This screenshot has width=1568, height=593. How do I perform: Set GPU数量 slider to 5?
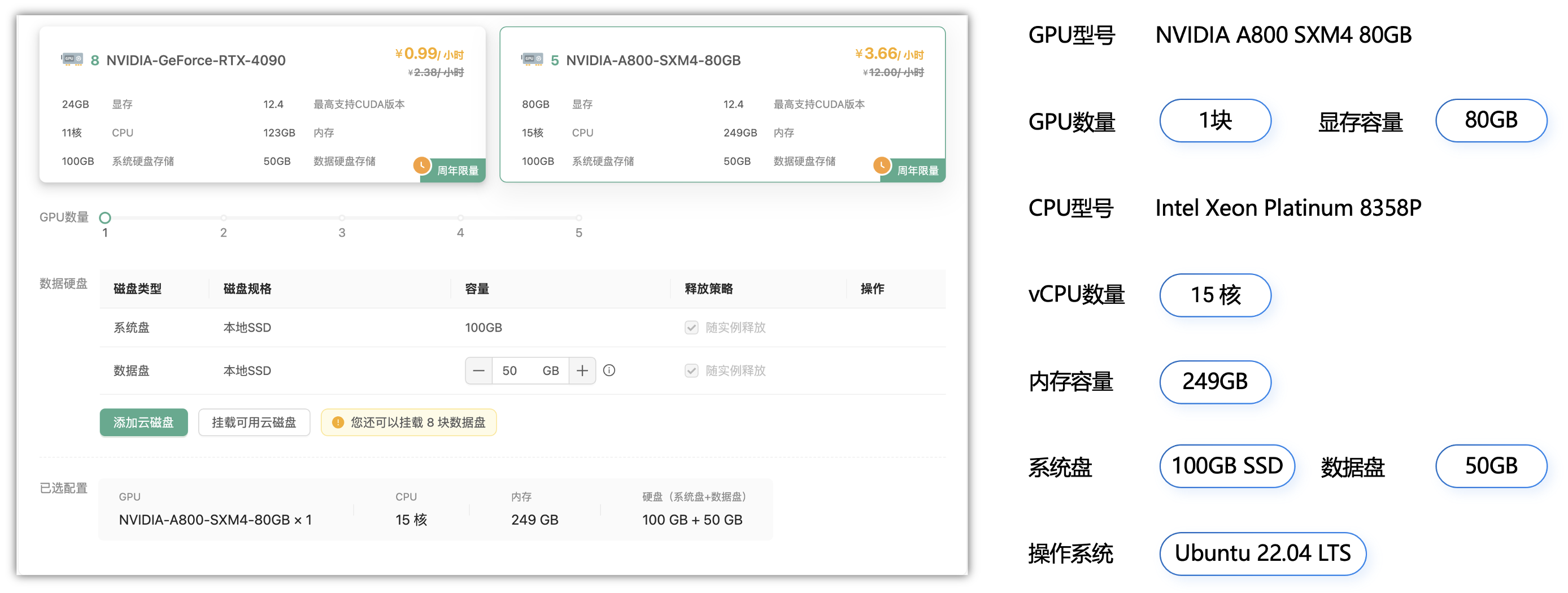tap(579, 218)
